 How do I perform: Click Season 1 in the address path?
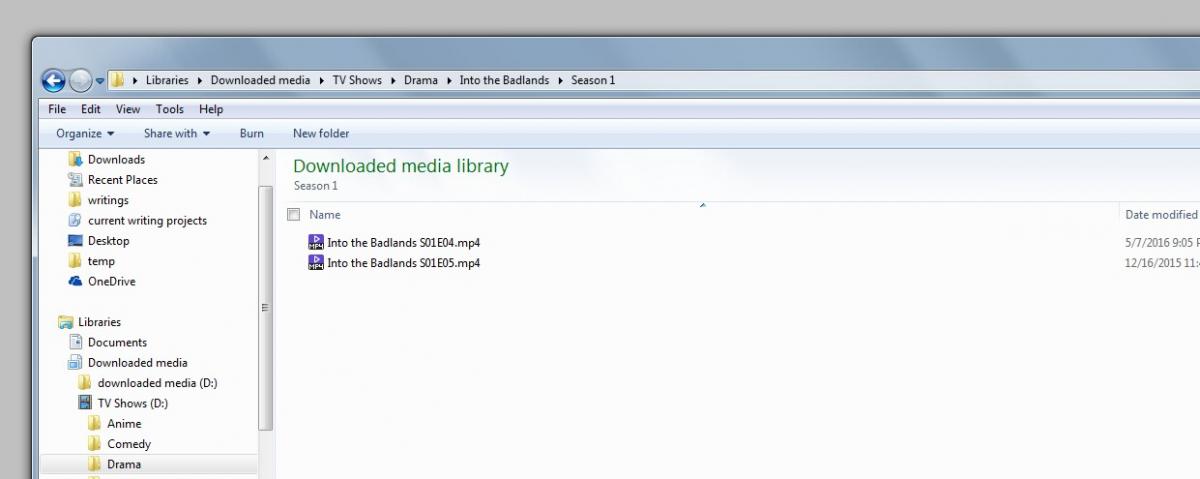tap(593, 80)
